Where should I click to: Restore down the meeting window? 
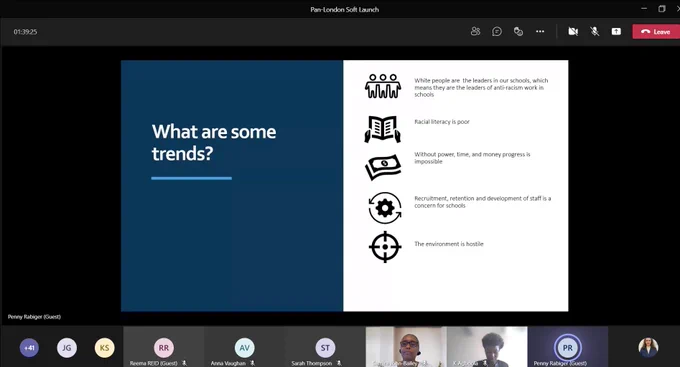662,9
